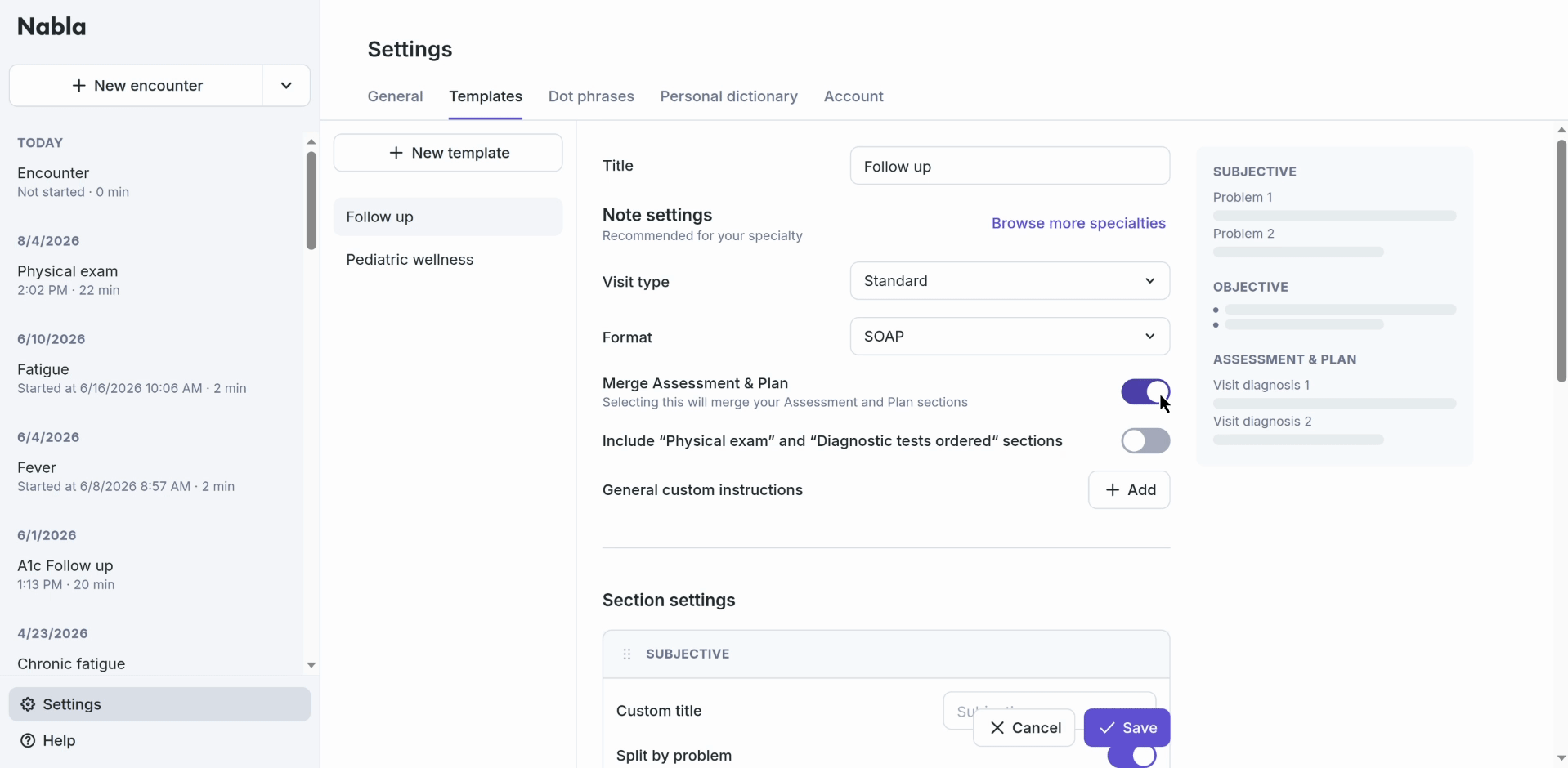1568x768 pixels.
Task: Click the Settings page title
Action: pos(410,50)
